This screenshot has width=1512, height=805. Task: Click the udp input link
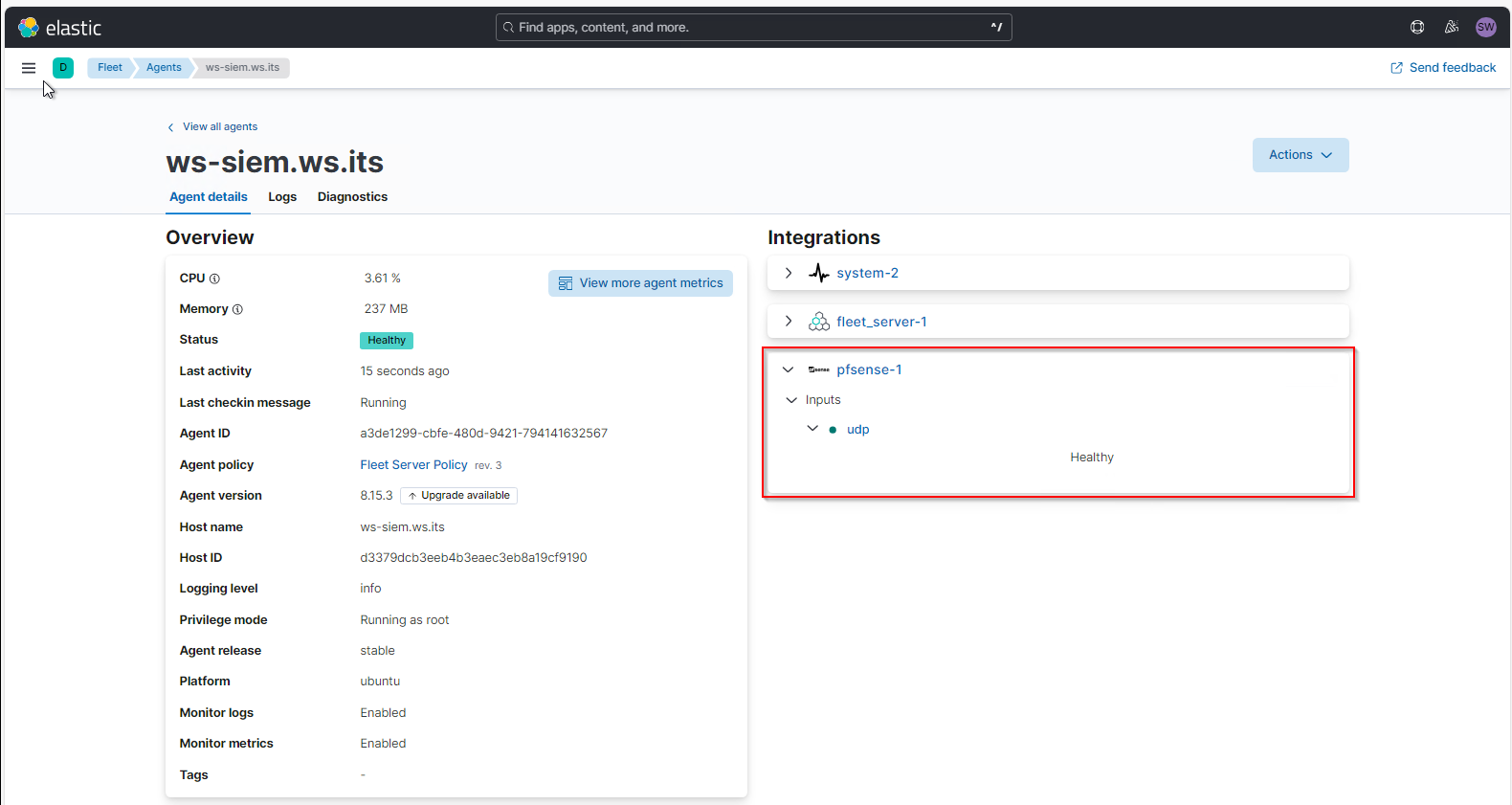857,430
